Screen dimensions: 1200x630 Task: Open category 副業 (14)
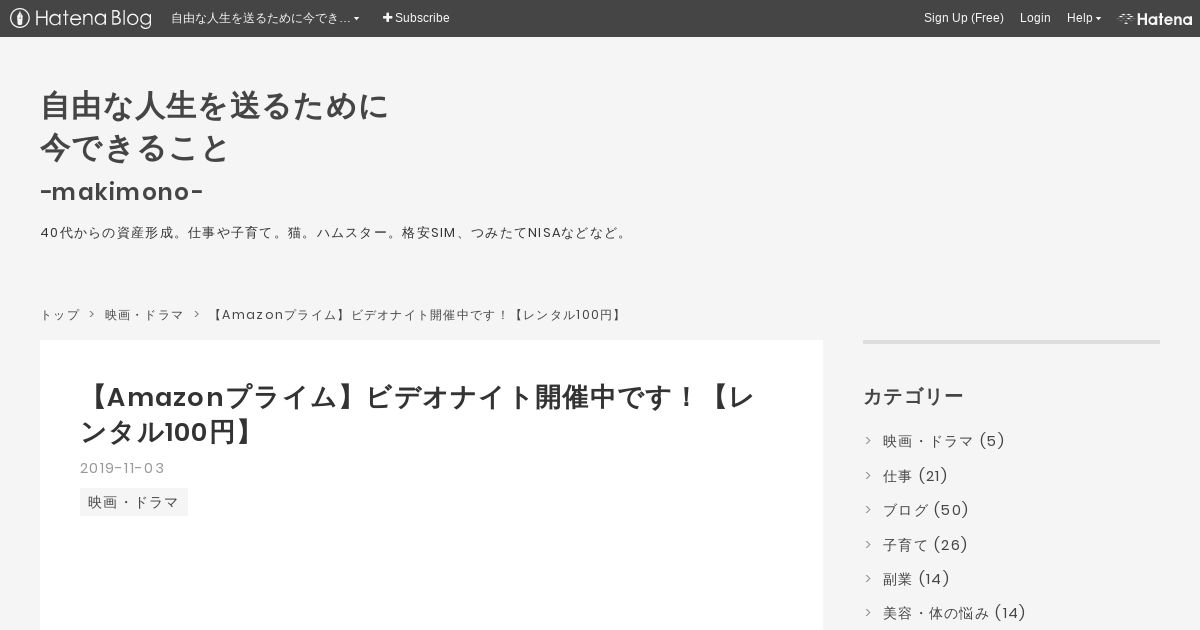[916, 579]
